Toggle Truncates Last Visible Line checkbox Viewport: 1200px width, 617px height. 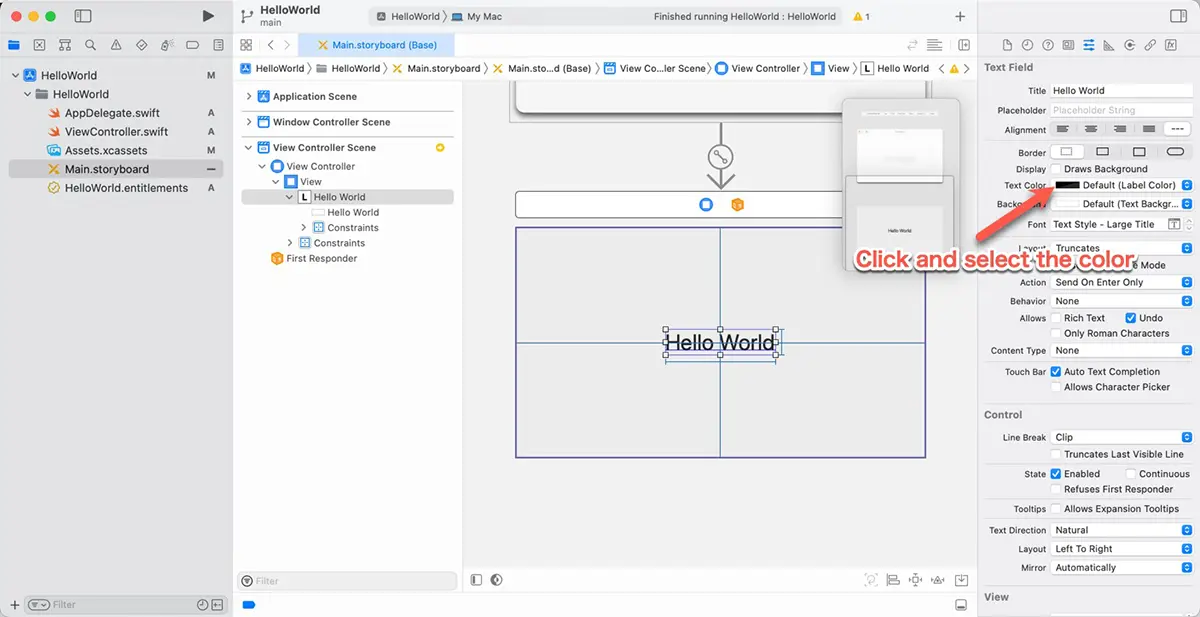(1056, 454)
